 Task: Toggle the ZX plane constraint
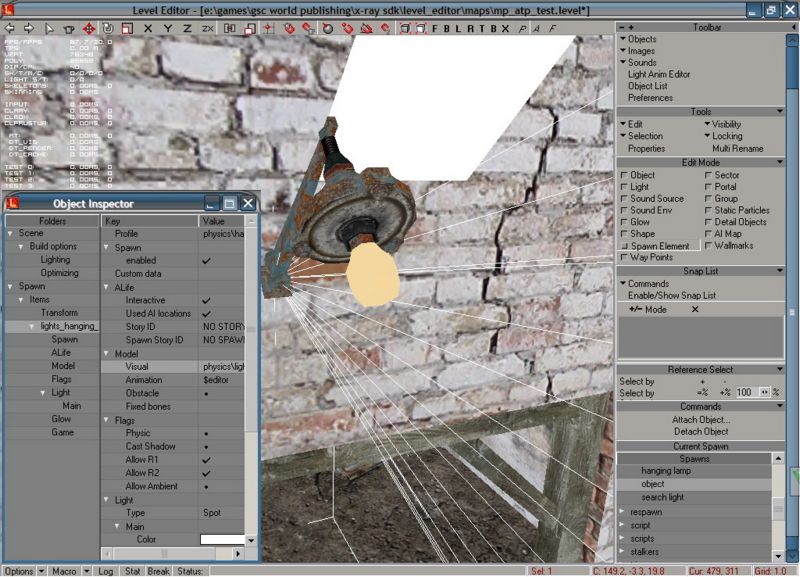(208, 29)
